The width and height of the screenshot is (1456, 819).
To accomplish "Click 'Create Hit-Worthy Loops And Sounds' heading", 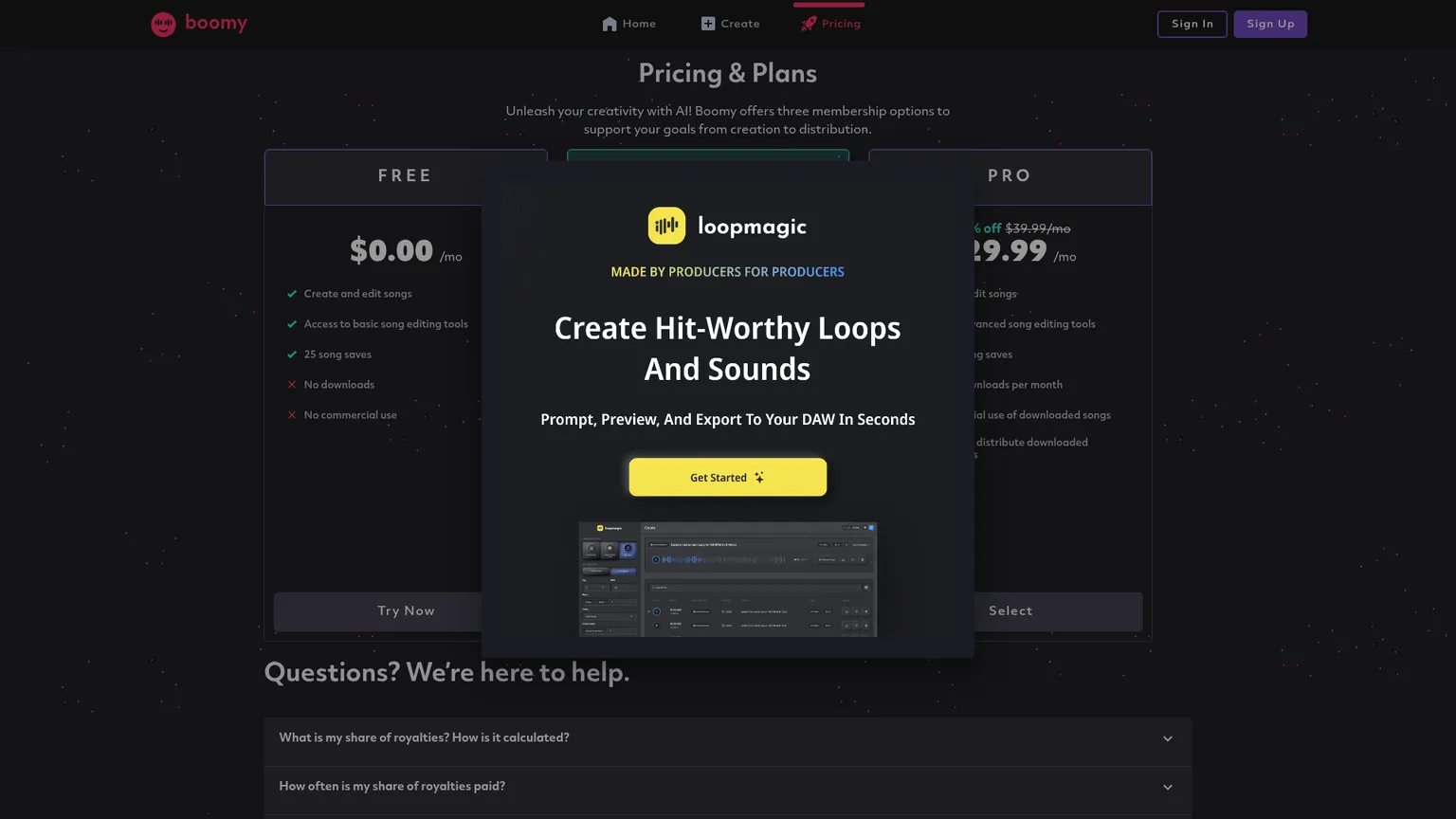I will pyautogui.click(x=728, y=348).
